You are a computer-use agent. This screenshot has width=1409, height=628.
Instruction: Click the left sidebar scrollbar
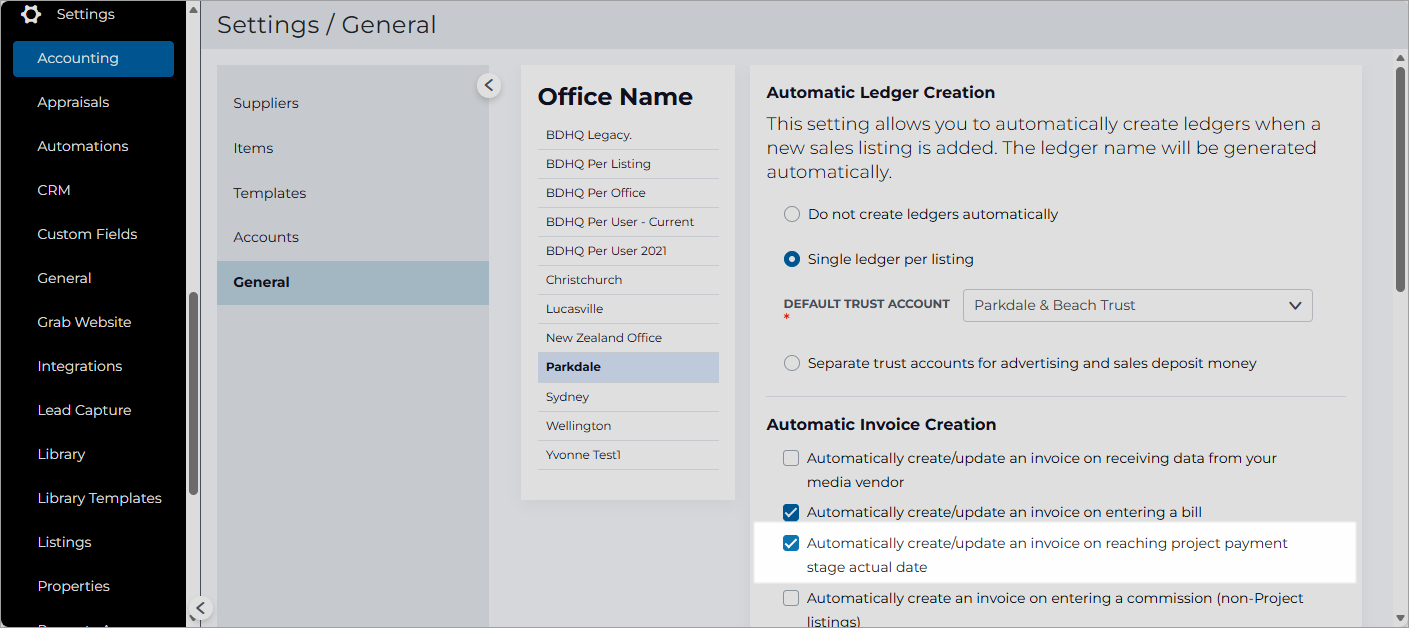tap(193, 393)
